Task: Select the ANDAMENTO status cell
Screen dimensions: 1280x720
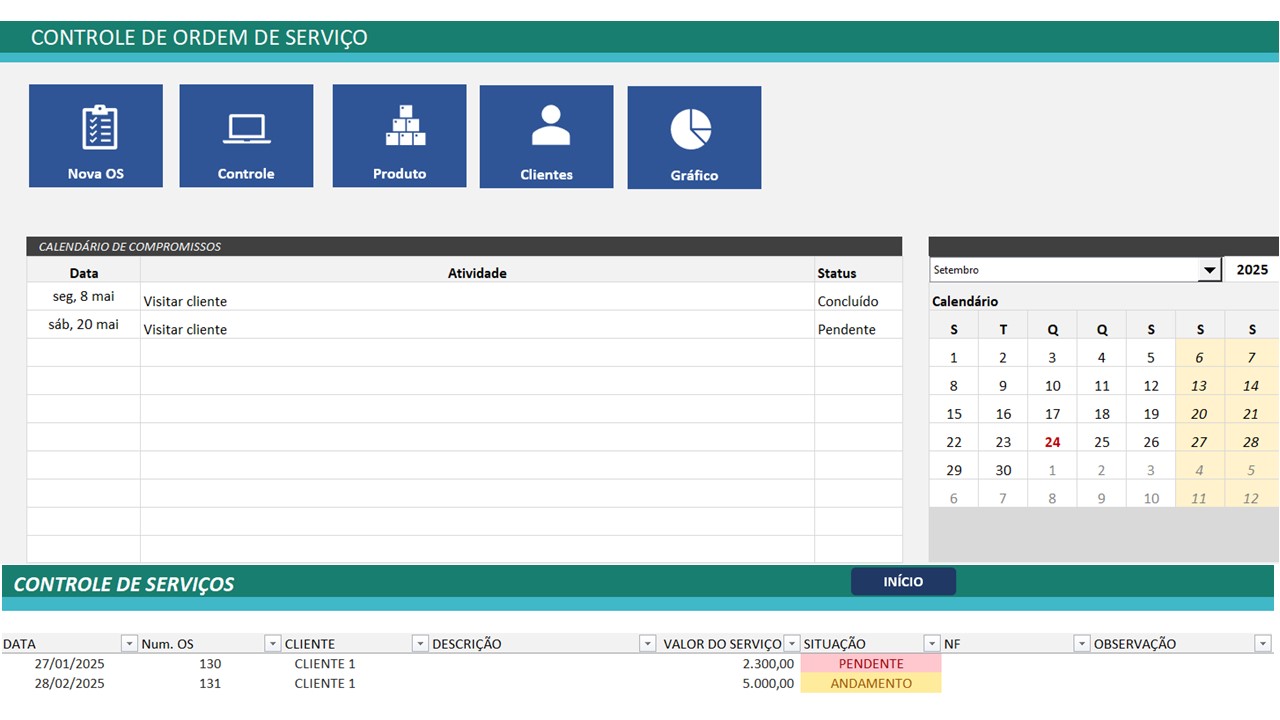Action: click(x=871, y=684)
